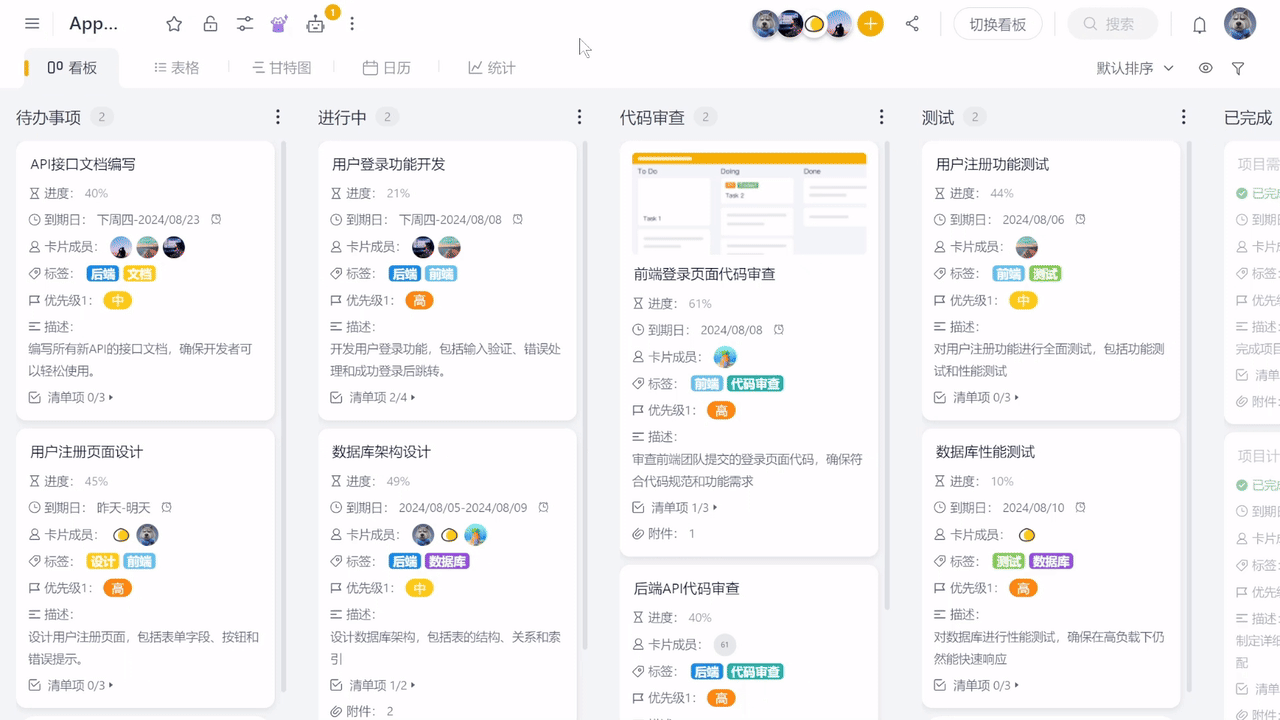Toggle card field visibility eye icon
Viewport: 1280px width, 720px height.
1206,68
